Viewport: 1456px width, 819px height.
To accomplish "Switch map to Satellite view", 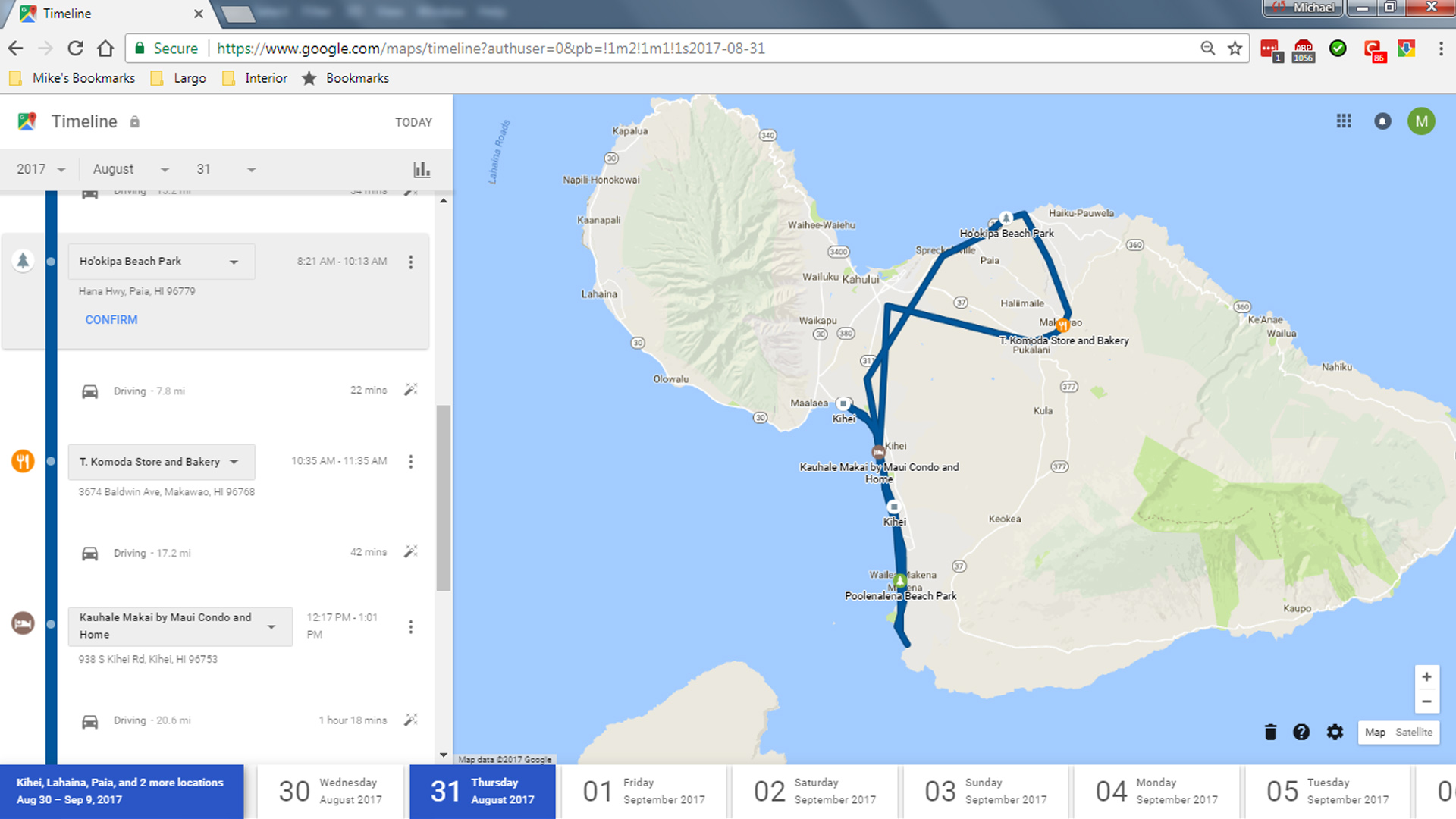I will point(1414,732).
